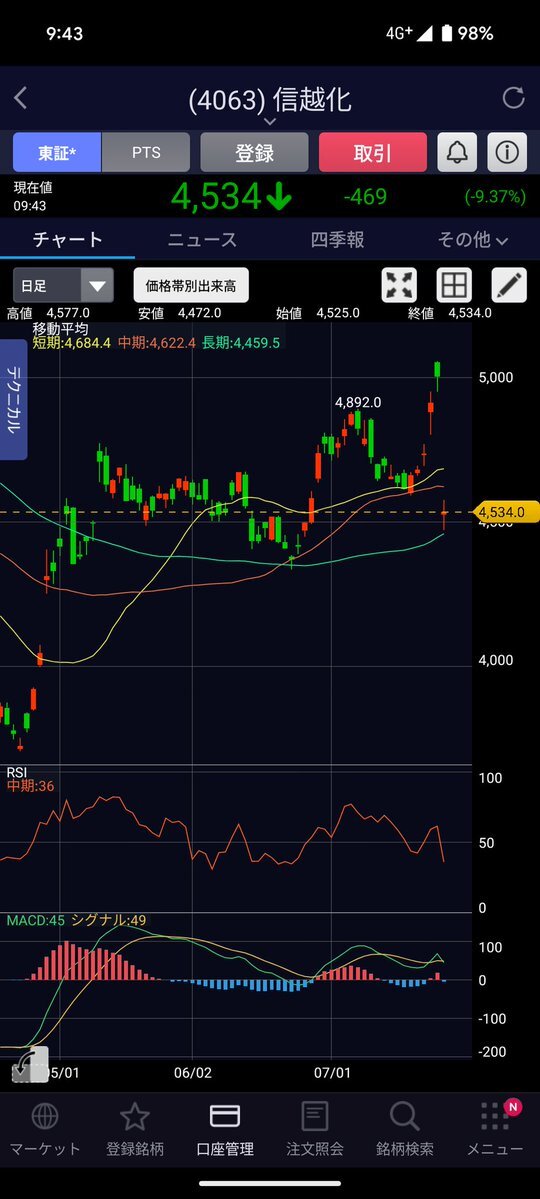The image size is (540, 1199).
Task: Expand the chevron under 信越化 title
Action: [x=270, y=121]
